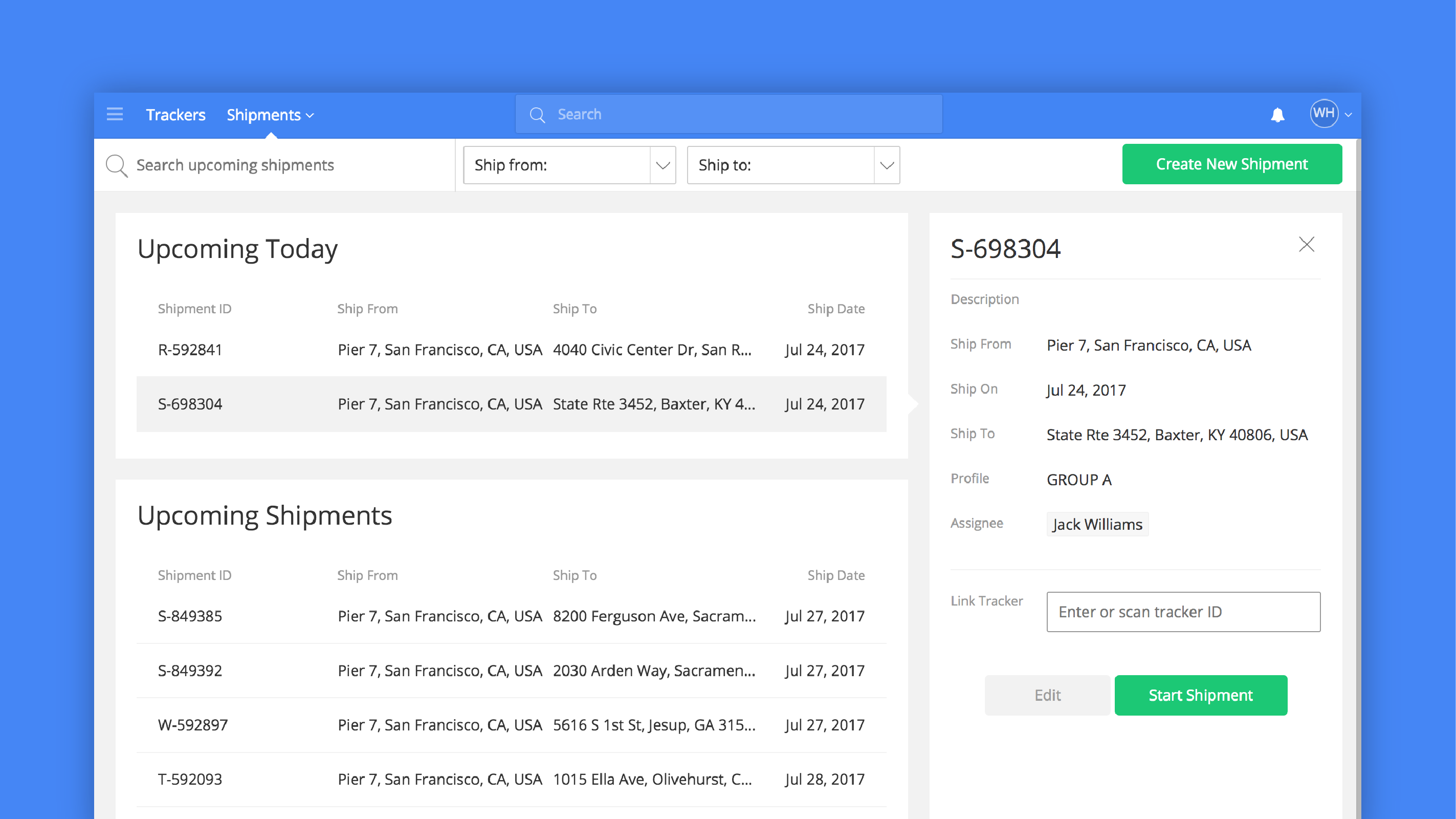Screen dimensions: 1456x819
Task: Select assignee Jack Williams
Action: coord(1096,524)
